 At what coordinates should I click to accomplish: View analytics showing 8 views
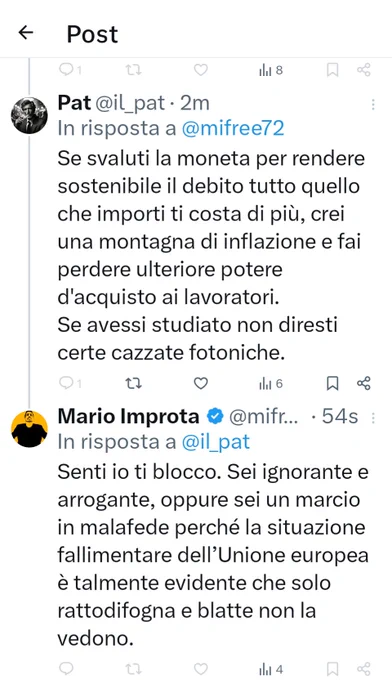[x=271, y=70]
